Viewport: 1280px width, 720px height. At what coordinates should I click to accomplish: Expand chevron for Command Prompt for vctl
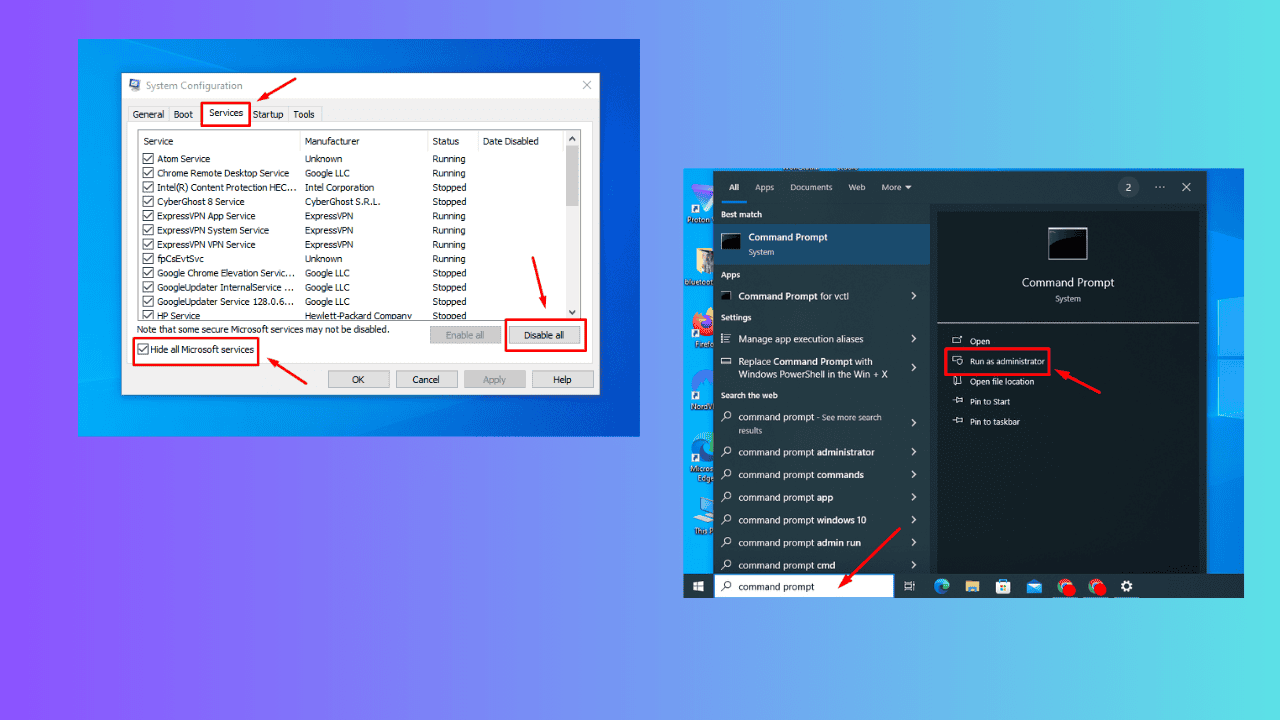pyautogui.click(x=914, y=296)
